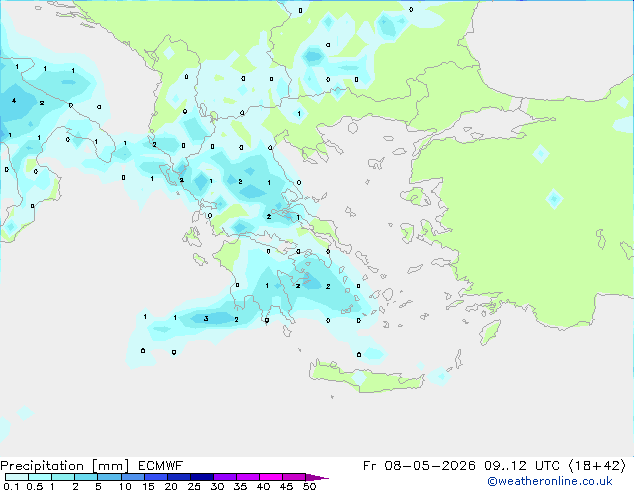Click the 1–2 mm legend swatch
This screenshot has height=490, width=634.
point(63,477)
